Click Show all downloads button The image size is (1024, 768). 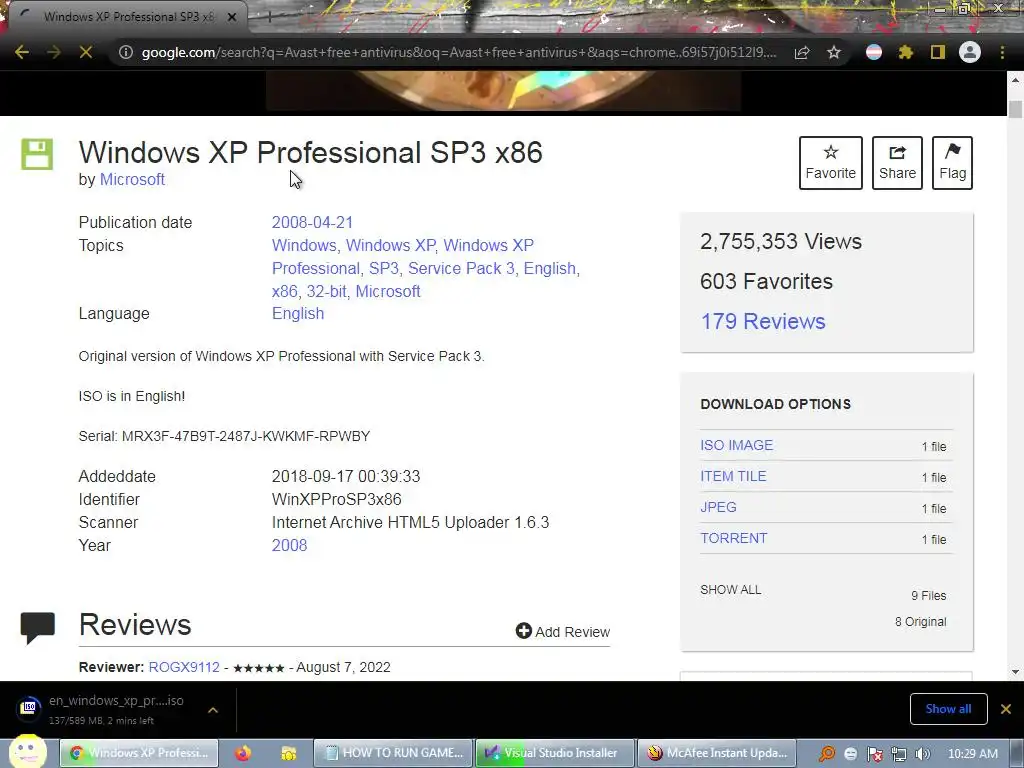pos(948,709)
